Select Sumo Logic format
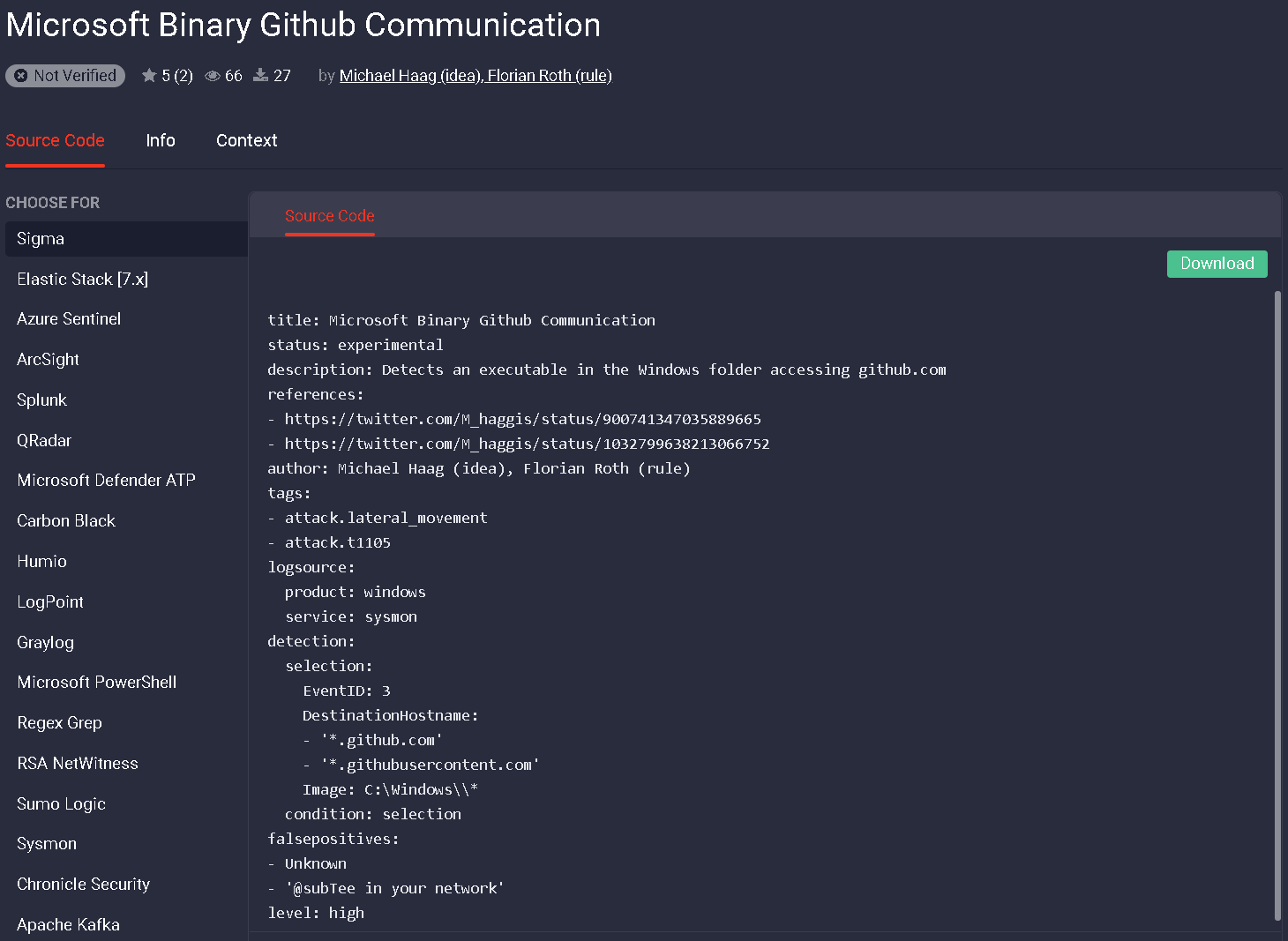The width and height of the screenshot is (1288, 941). tap(126, 804)
